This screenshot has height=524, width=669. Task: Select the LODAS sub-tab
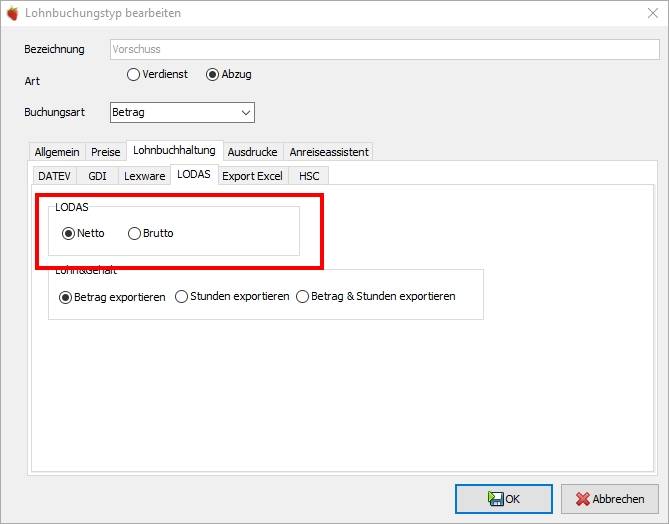(x=194, y=175)
